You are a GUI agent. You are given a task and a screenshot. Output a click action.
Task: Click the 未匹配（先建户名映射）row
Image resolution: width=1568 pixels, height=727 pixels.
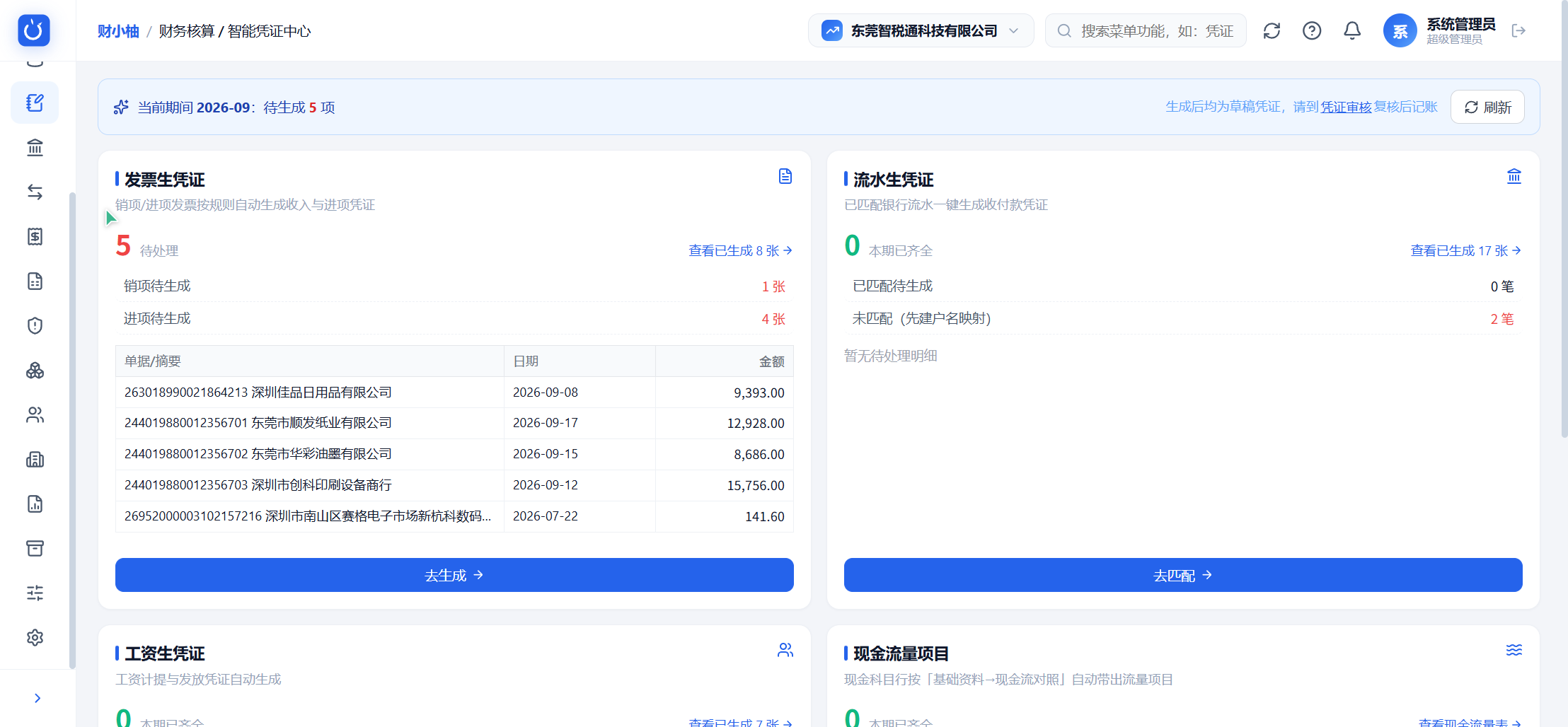point(1183,319)
